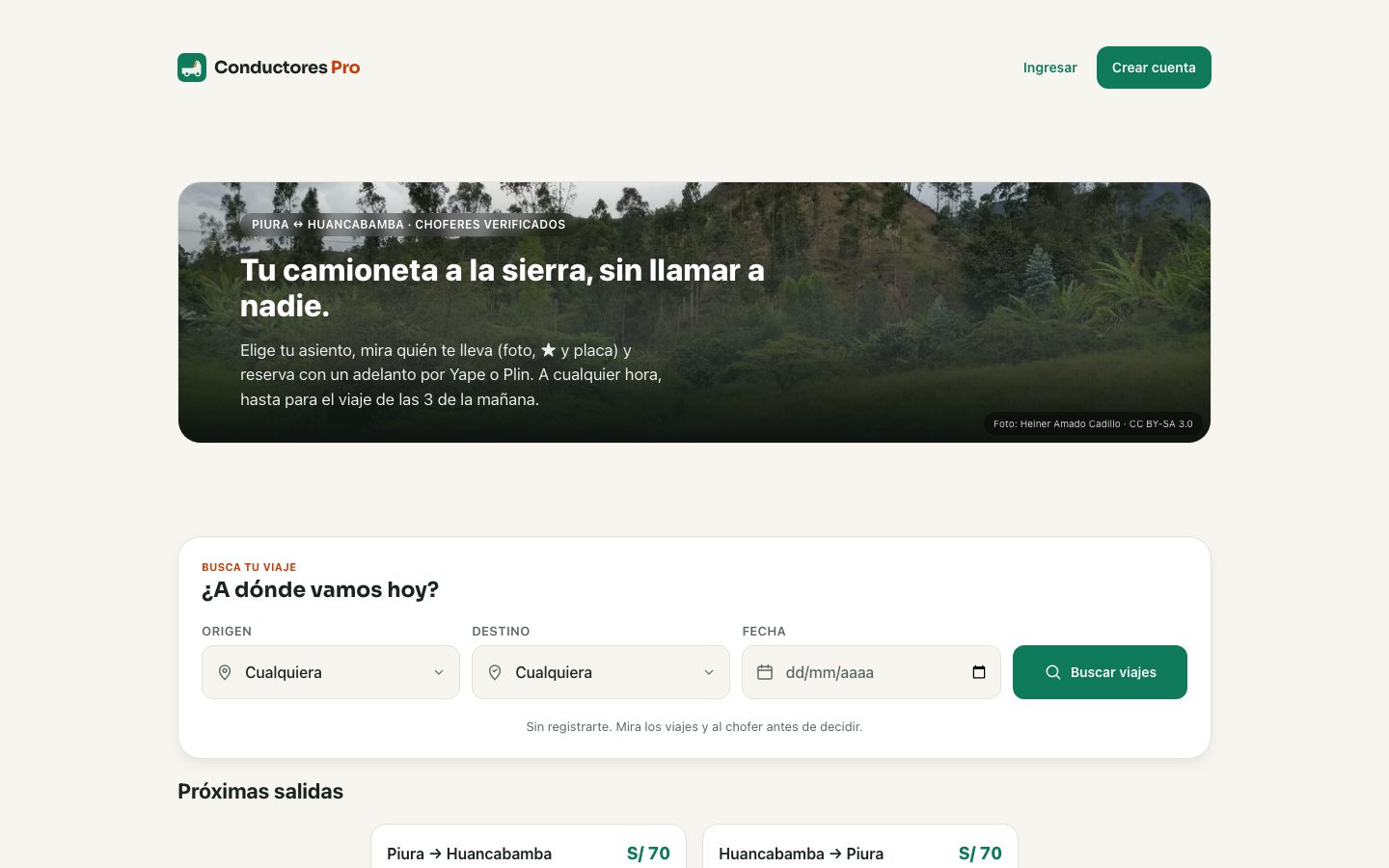
Task: Click the calendar icon beside dd/mm/aaaa
Action: click(765, 672)
